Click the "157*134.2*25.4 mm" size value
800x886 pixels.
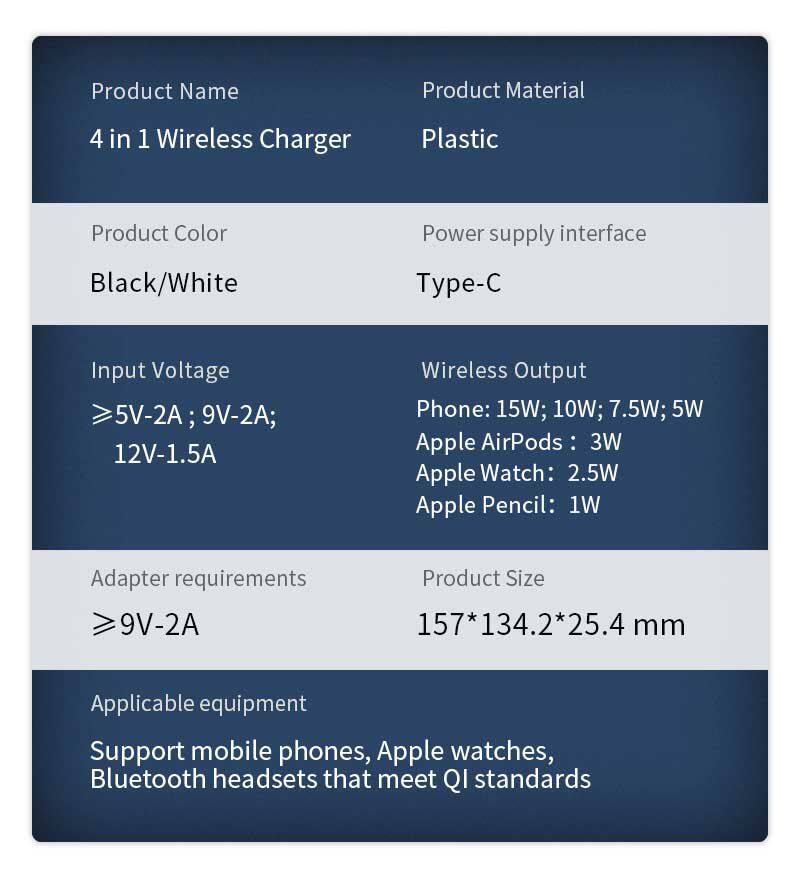[551, 625]
